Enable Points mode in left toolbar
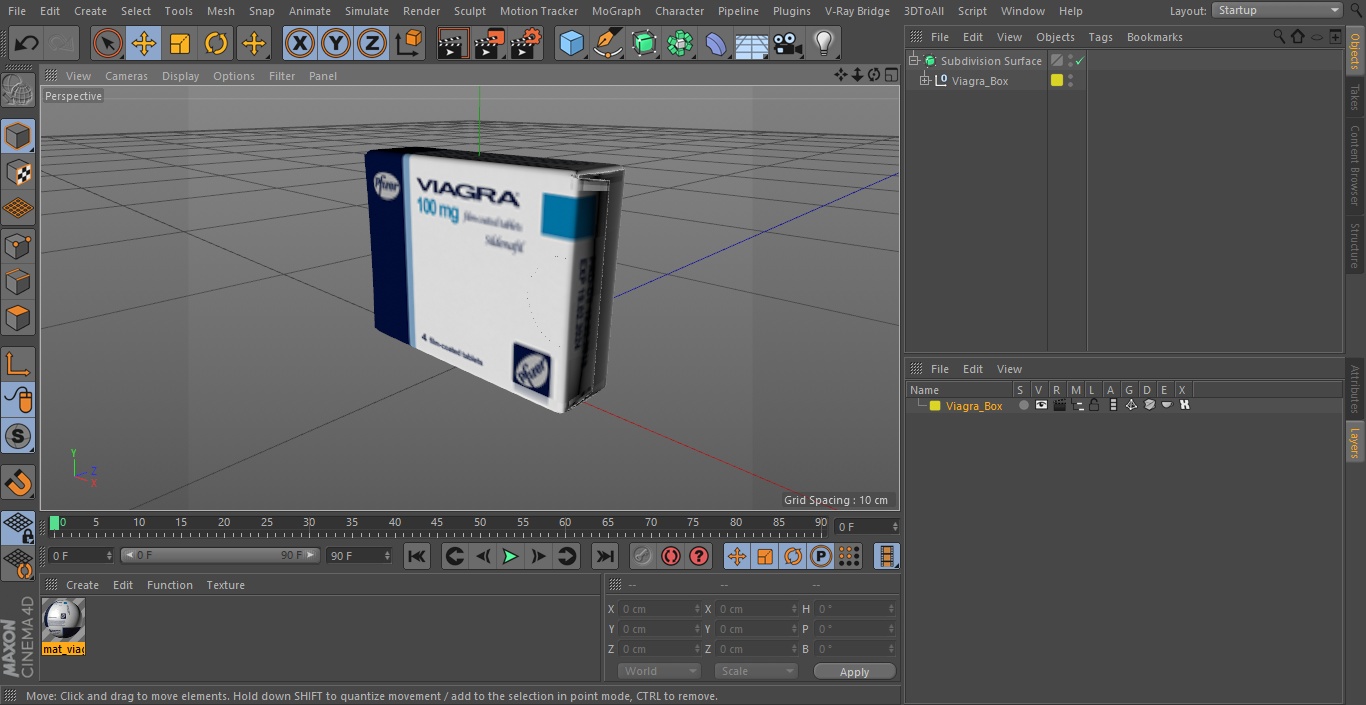The height and width of the screenshot is (705, 1366). pos(18,245)
